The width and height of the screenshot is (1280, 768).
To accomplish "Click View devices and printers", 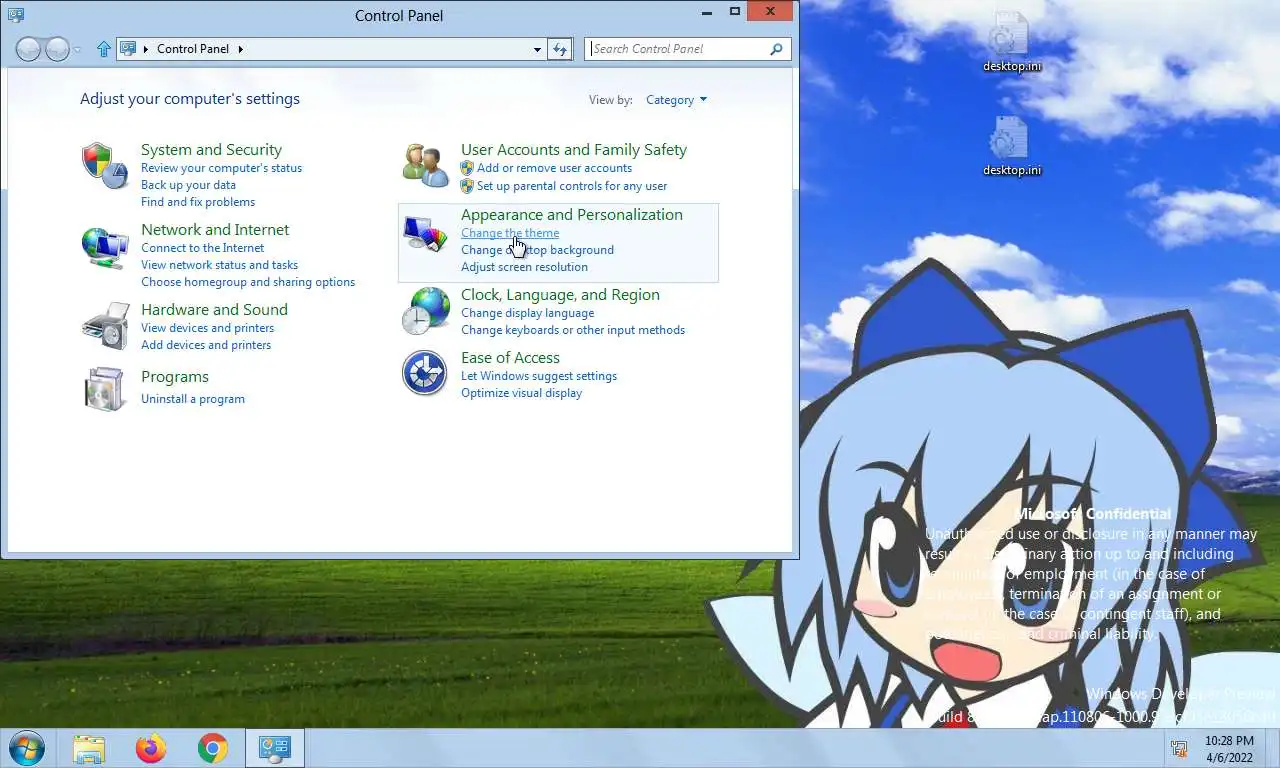I will (207, 328).
